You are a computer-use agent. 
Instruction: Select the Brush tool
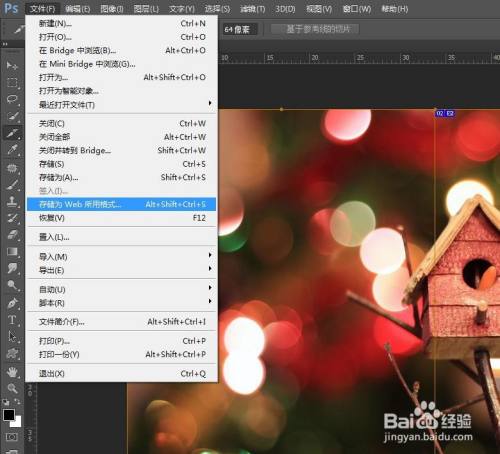point(12,184)
